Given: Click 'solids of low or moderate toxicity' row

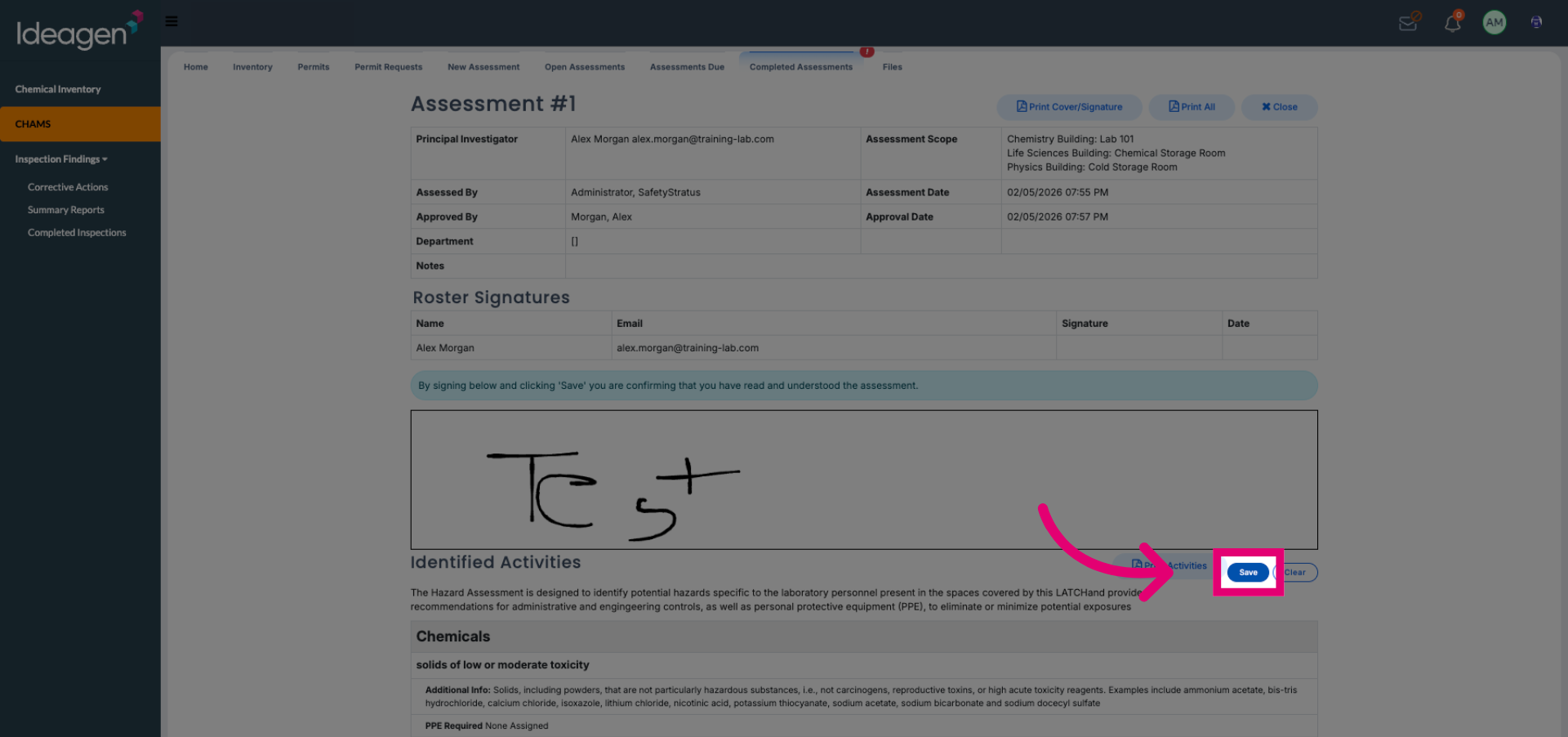Looking at the screenshot, I should 864,665.
